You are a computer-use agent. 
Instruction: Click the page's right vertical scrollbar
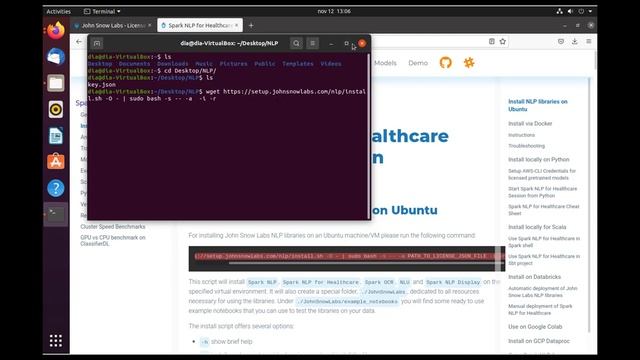coord(589,204)
